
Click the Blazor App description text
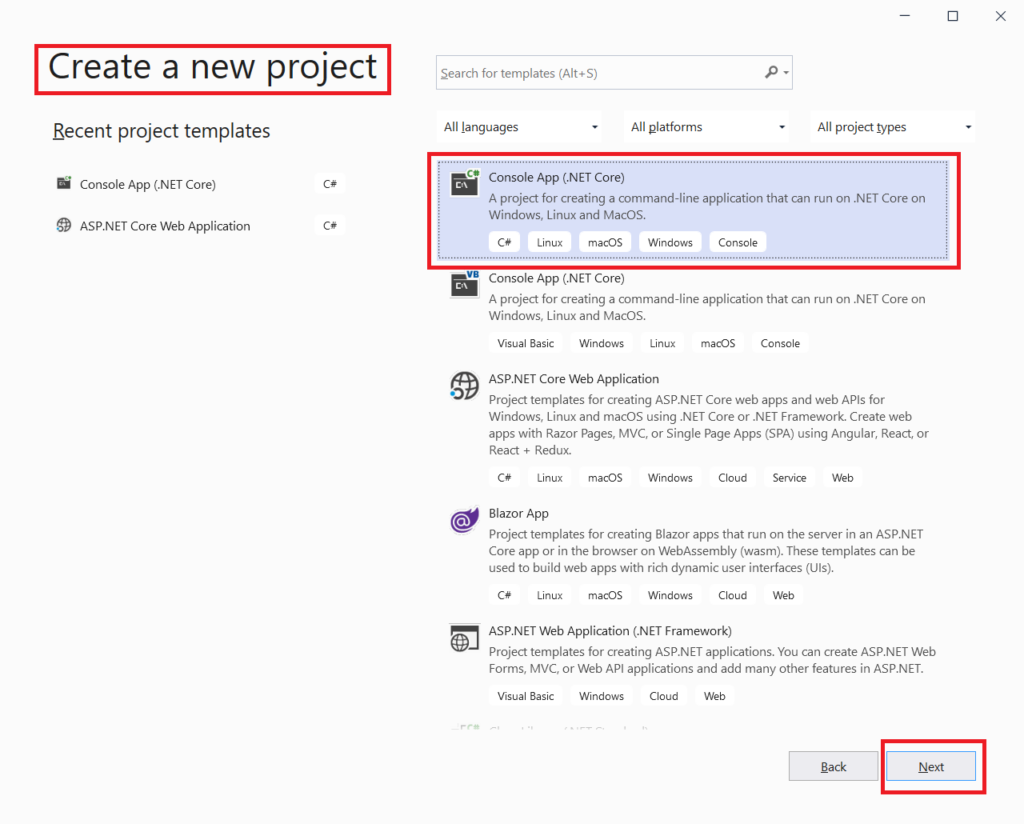point(706,550)
